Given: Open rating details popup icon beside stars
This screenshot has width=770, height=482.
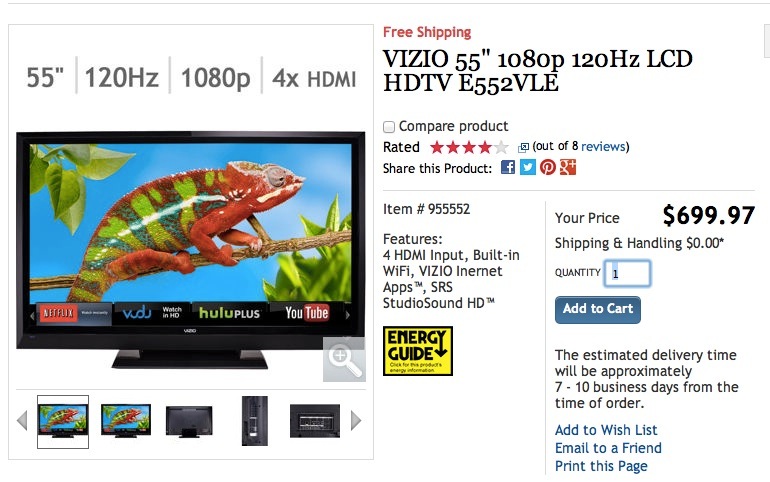Looking at the screenshot, I should click(x=523, y=147).
